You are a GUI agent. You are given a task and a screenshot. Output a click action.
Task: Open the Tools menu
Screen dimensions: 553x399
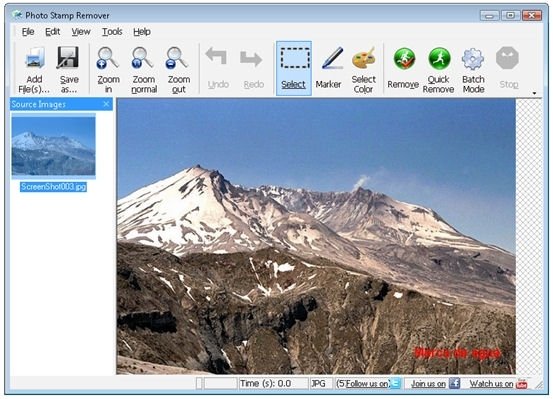[112, 32]
